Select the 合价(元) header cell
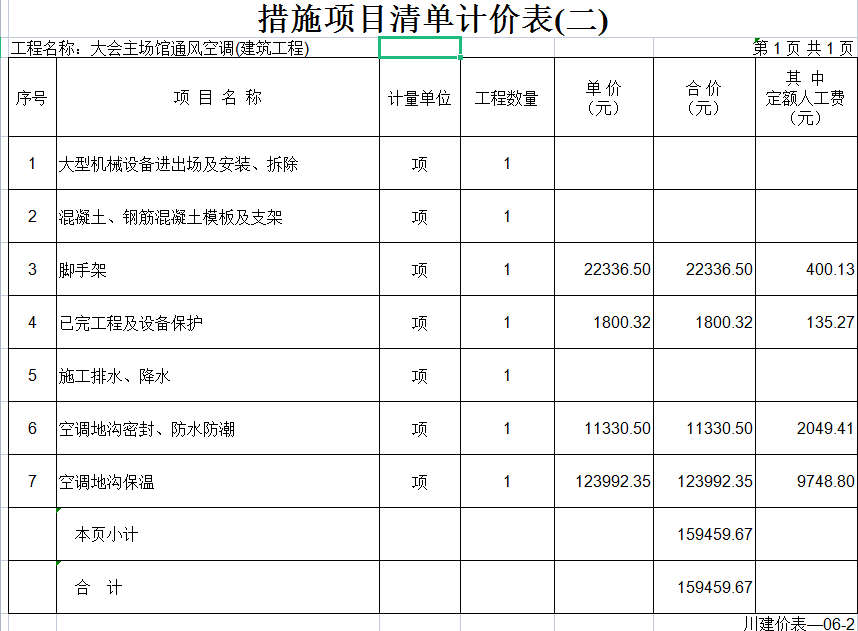The image size is (858, 631). click(x=704, y=97)
